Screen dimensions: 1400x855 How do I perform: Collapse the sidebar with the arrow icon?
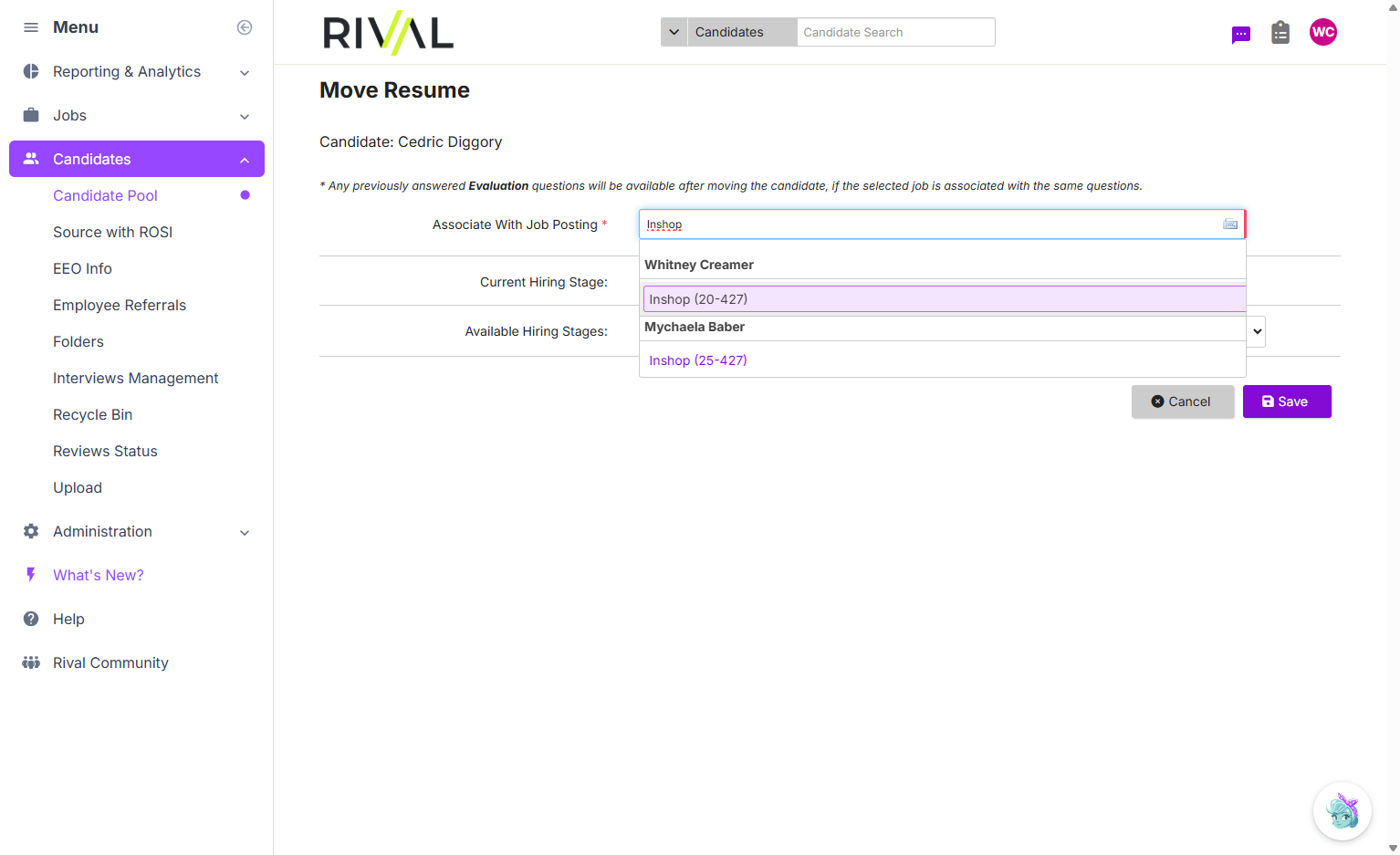(x=245, y=27)
